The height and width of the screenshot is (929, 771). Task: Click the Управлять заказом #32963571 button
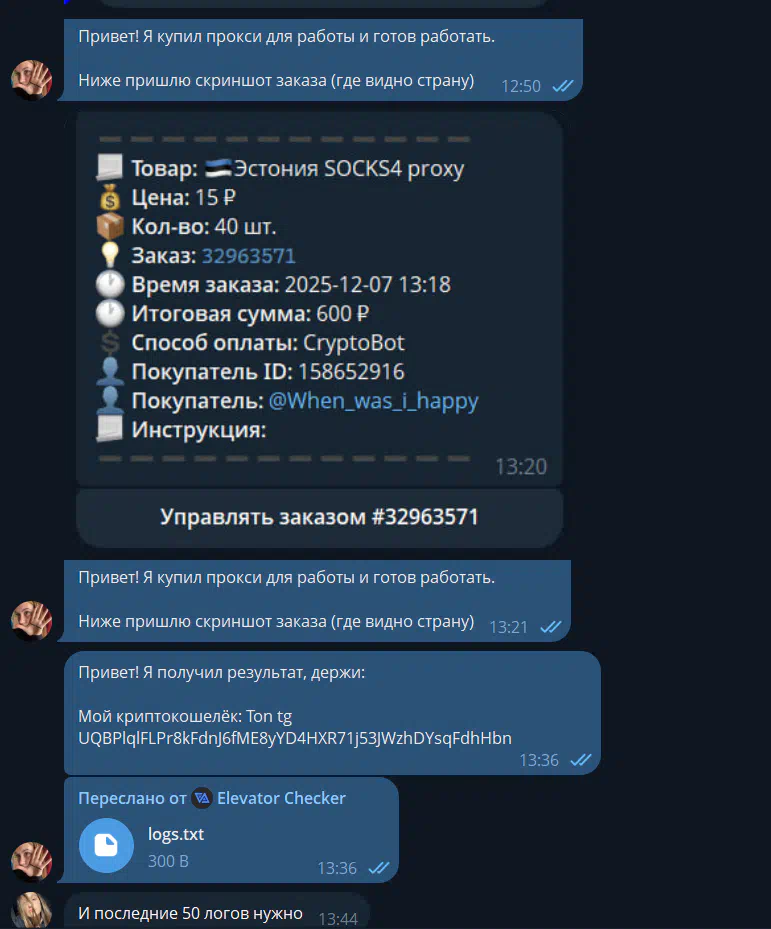(x=319, y=517)
